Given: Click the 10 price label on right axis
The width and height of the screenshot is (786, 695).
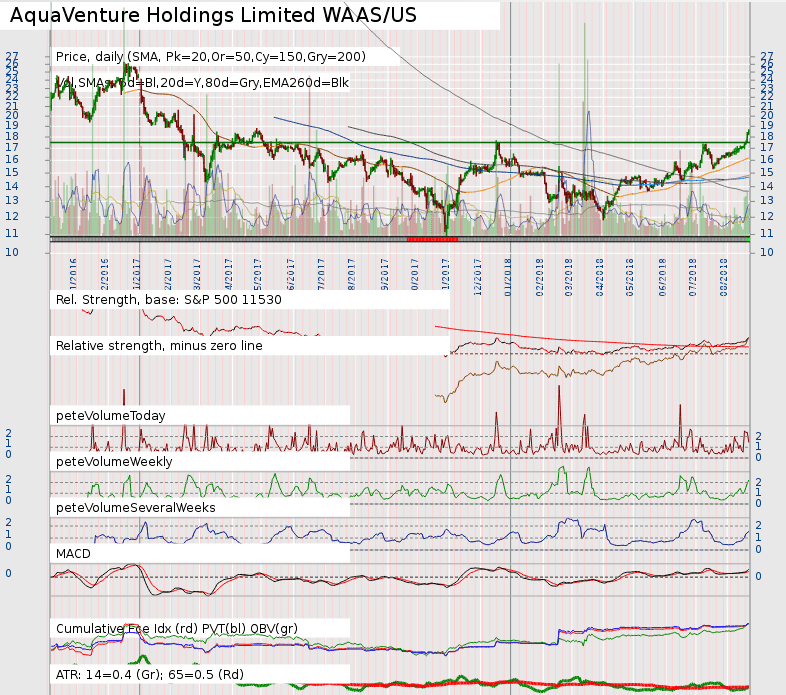Looking at the screenshot, I should tap(767, 252).
